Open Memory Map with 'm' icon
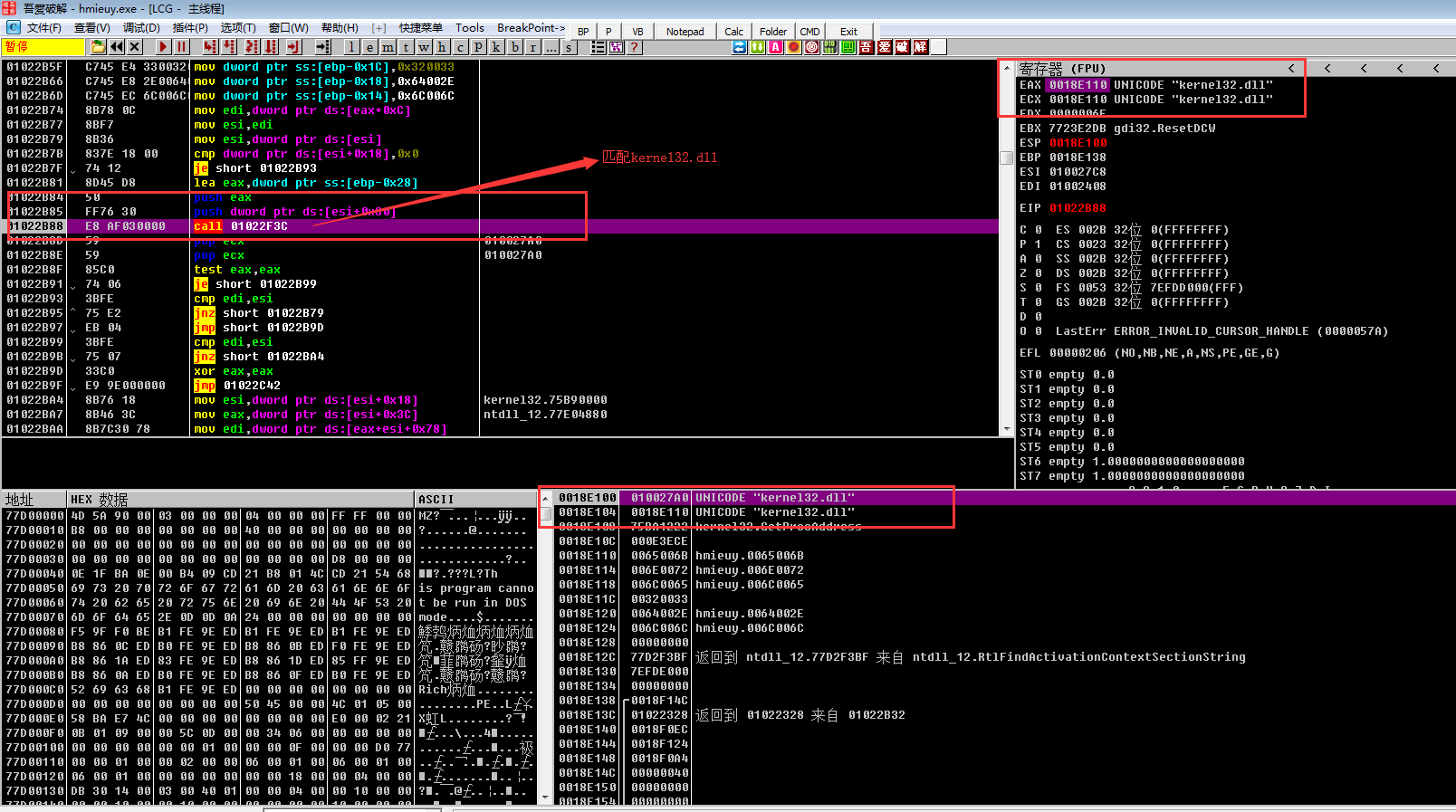The width and height of the screenshot is (1456, 812). coord(388,47)
